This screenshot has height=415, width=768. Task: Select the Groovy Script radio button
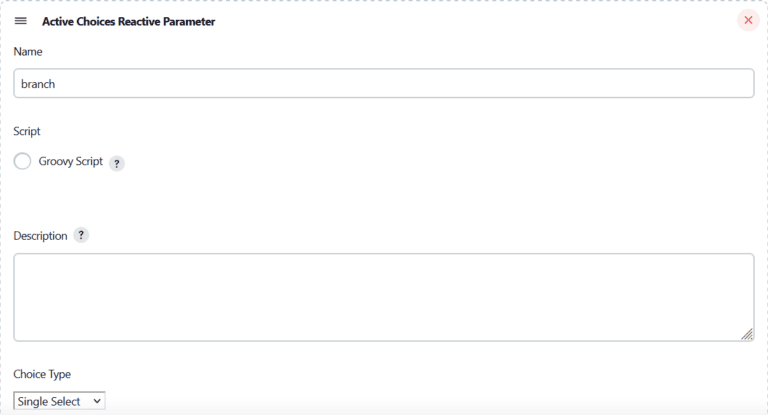click(22, 161)
